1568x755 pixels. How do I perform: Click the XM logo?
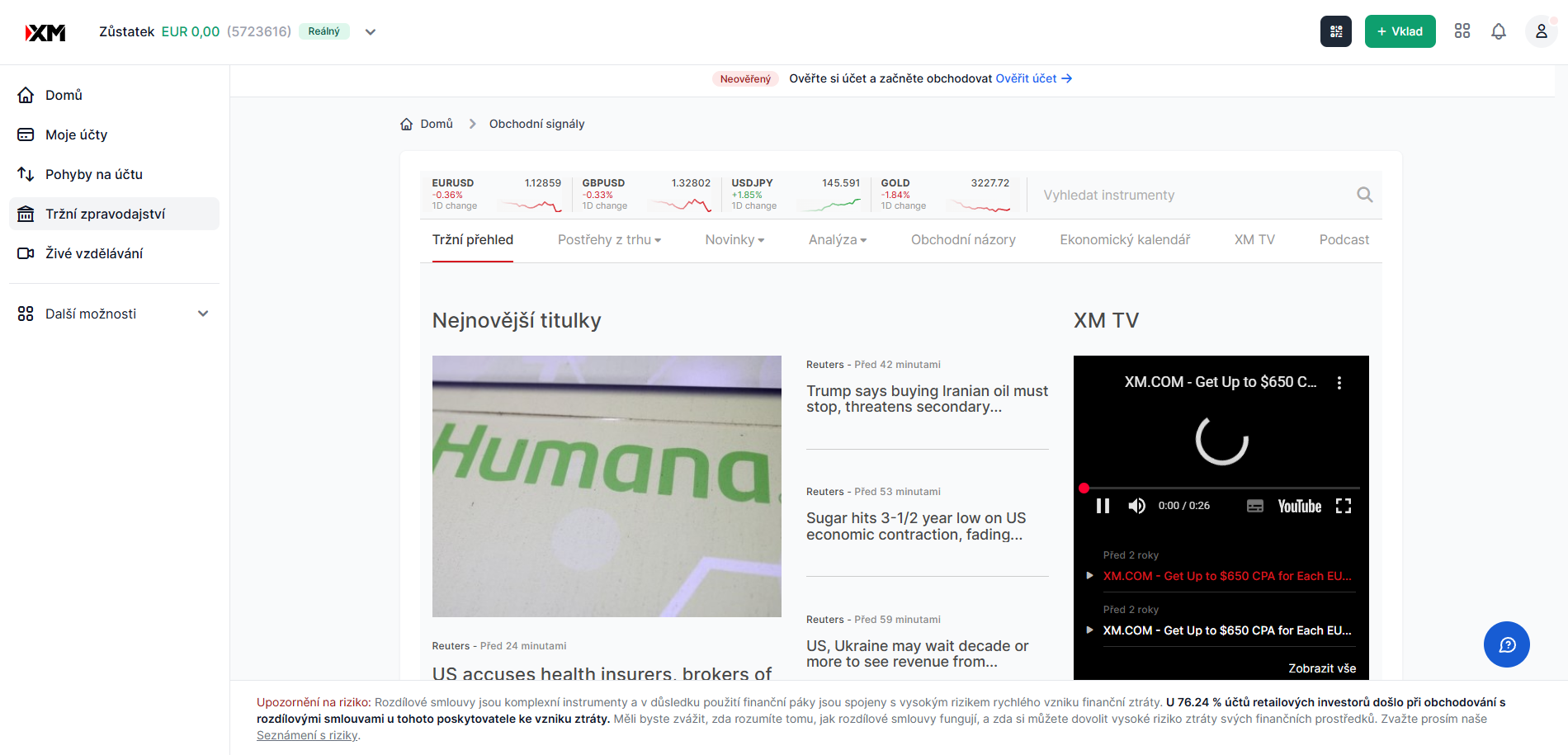pyautogui.click(x=45, y=32)
